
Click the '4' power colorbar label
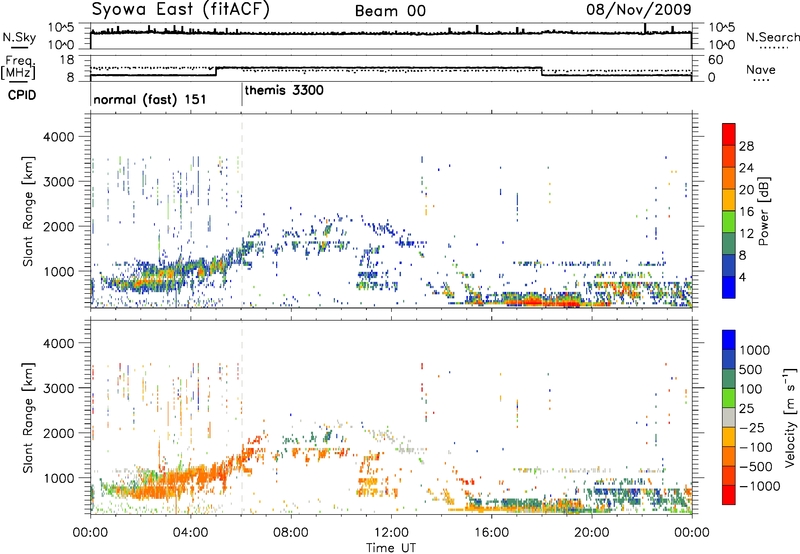point(742,277)
